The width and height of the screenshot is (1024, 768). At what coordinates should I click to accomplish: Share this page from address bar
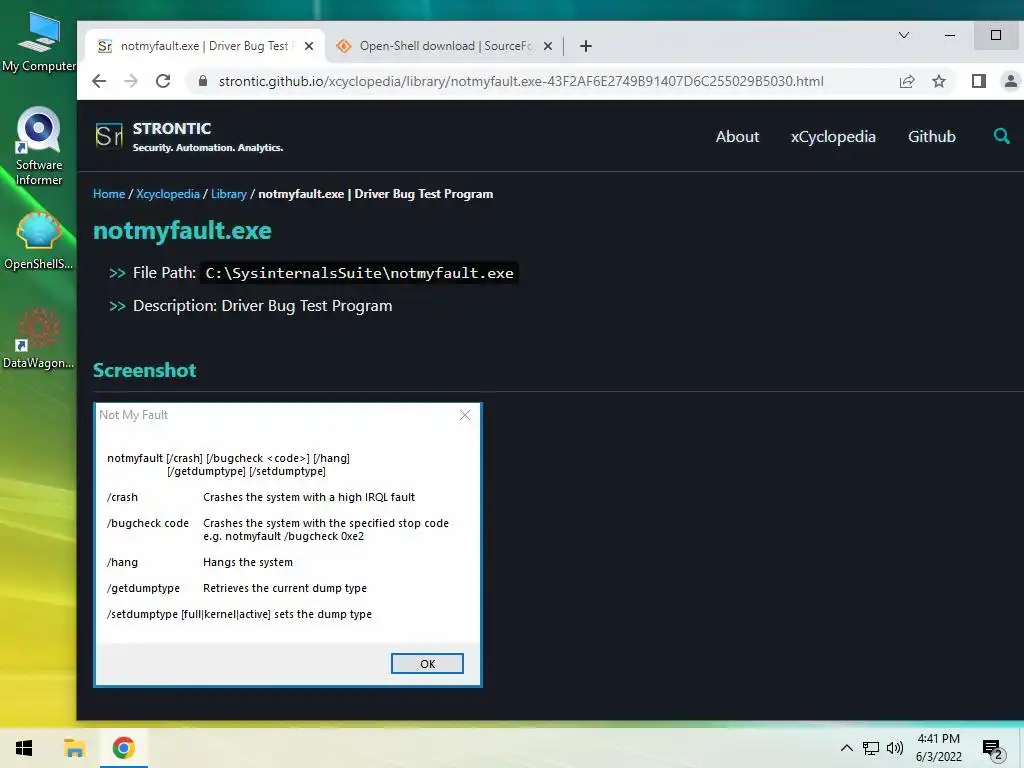[x=906, y=81]
